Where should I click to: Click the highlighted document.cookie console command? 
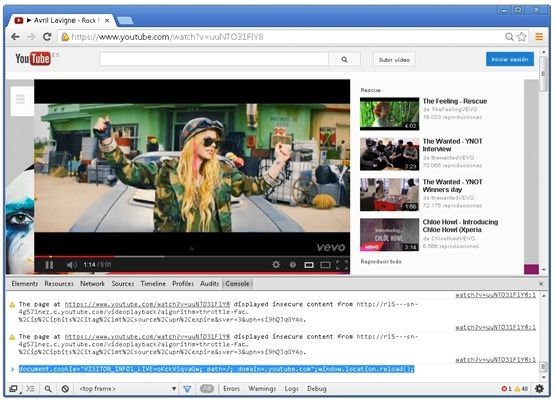216,369
